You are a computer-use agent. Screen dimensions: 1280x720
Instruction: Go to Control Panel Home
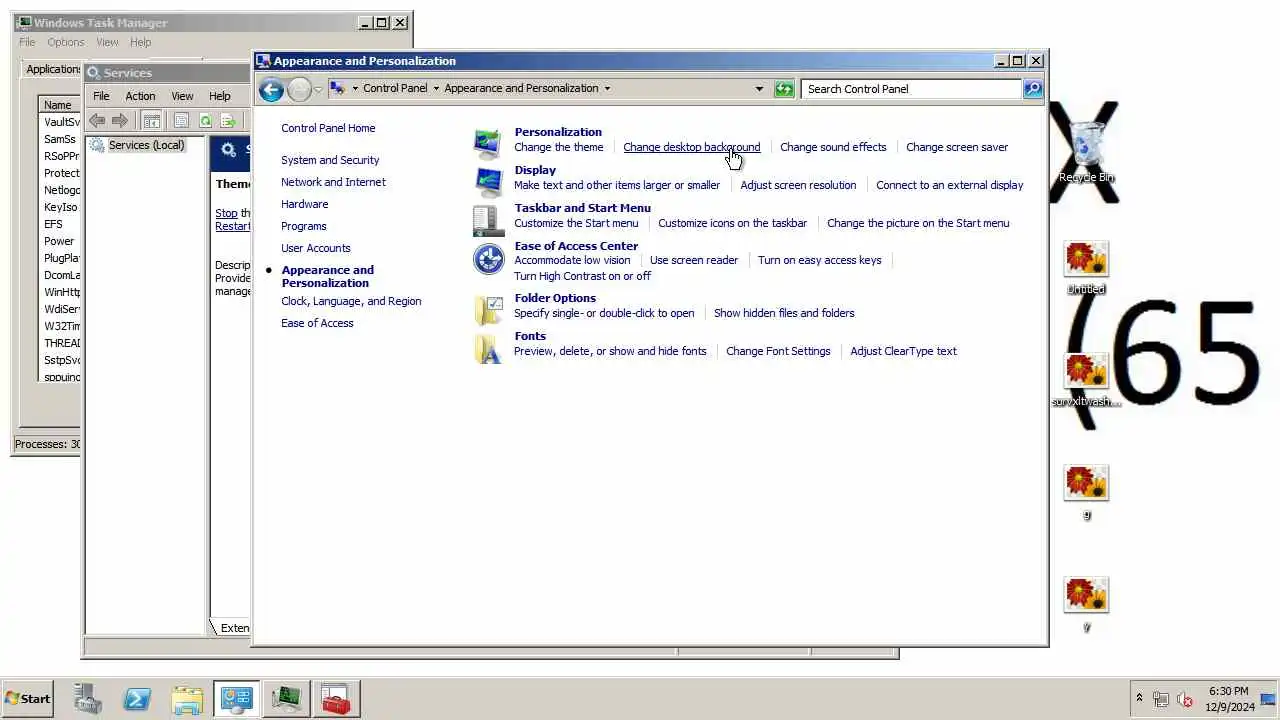pos(328,128)
